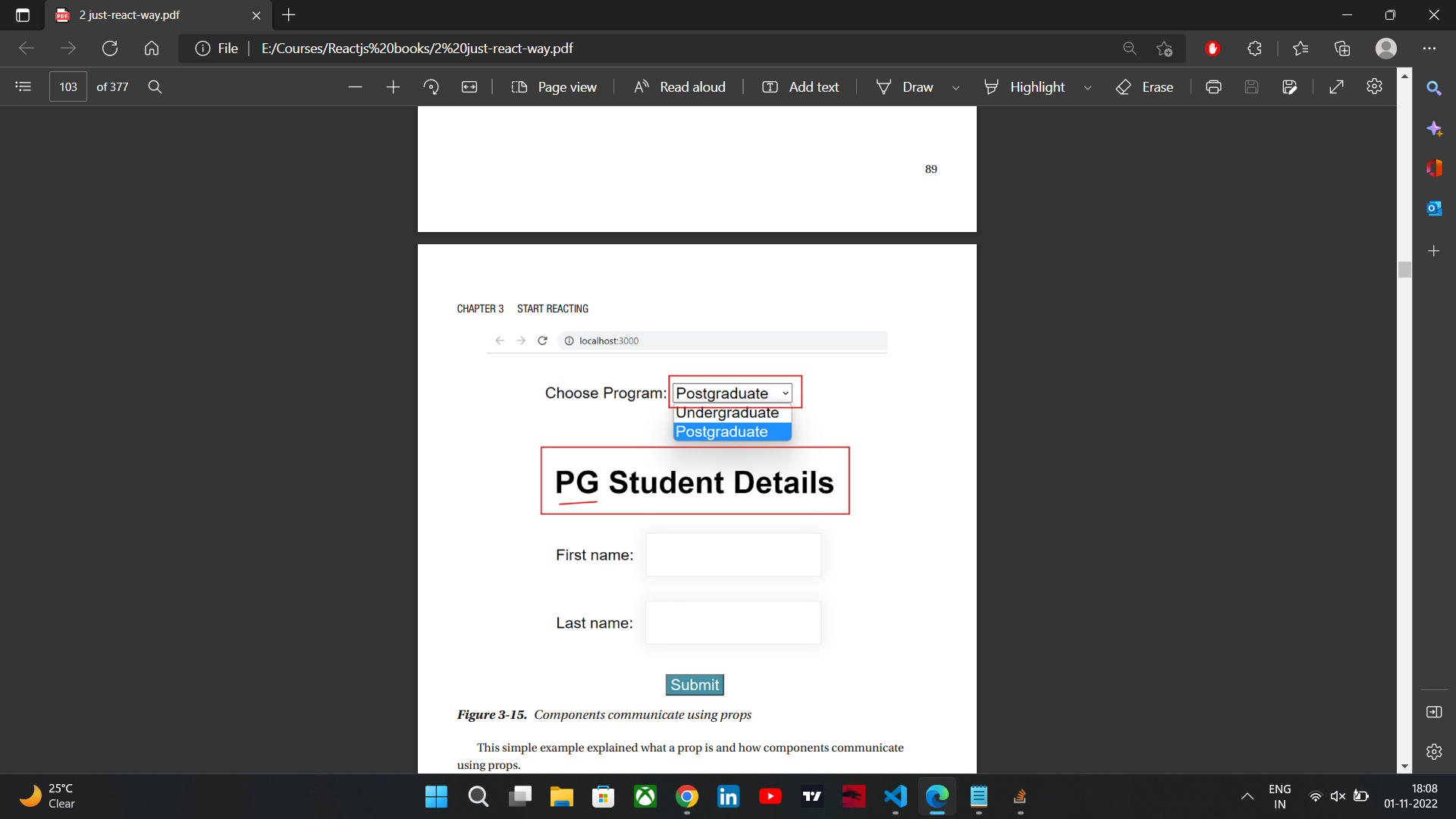
Task: Click the Last name input field
Action: point(735,622)
